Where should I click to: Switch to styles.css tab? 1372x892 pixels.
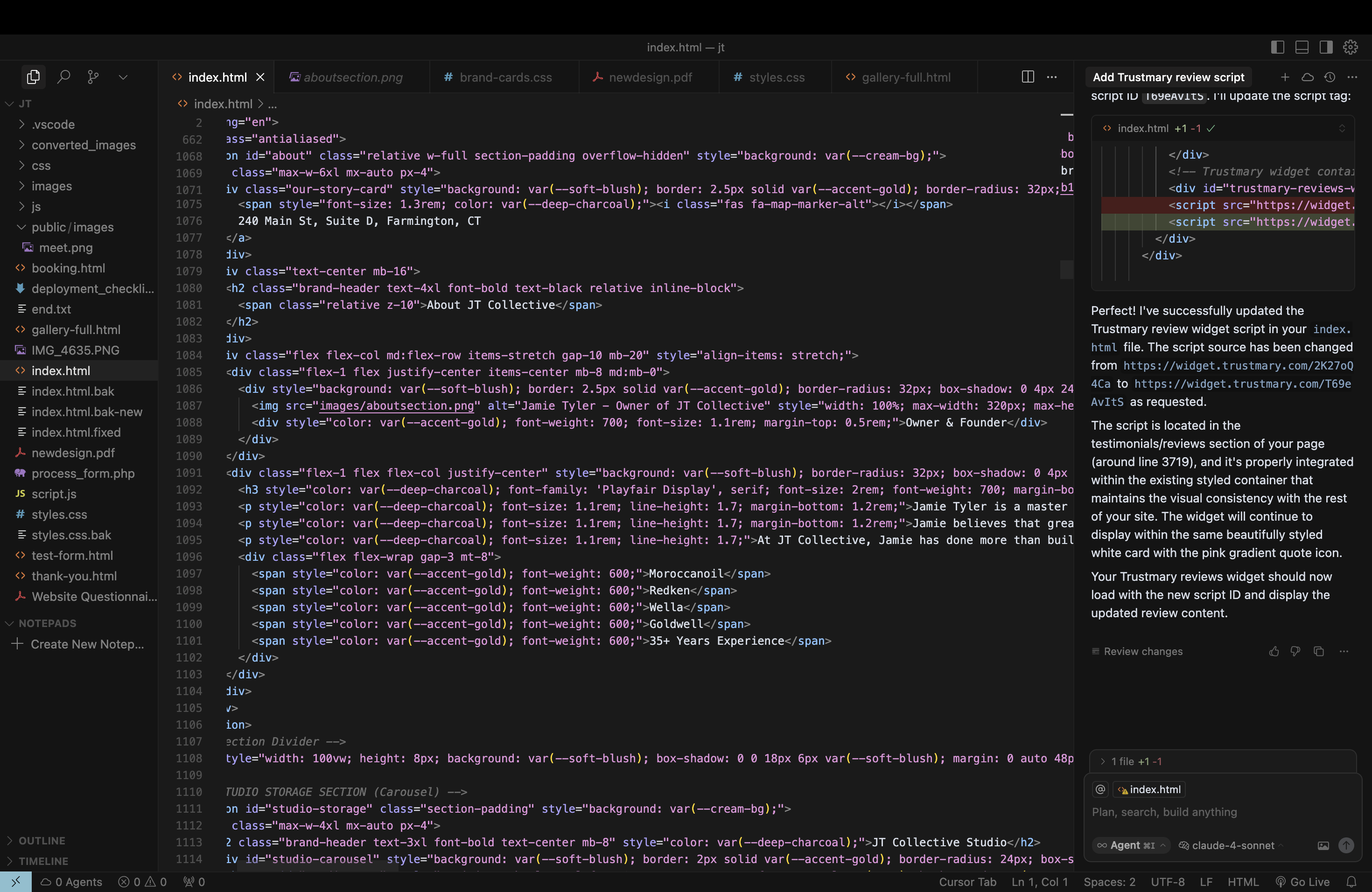click(x=776, y=77)
